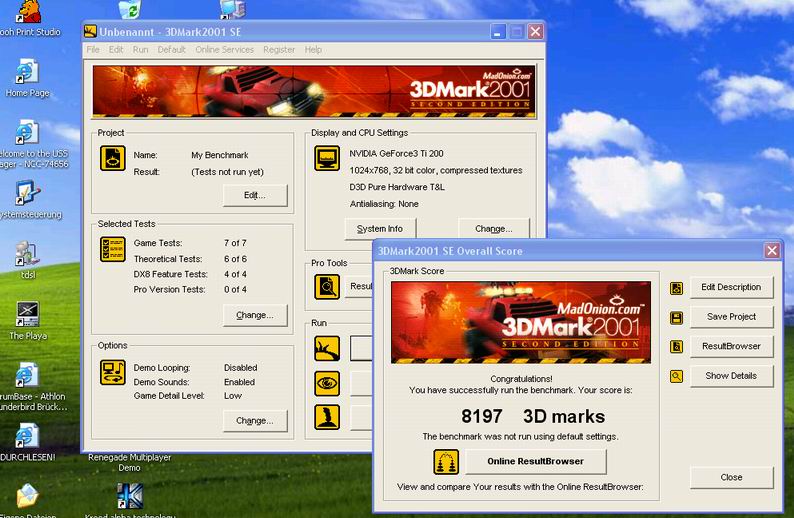Click the Selected Tests checklist icon
The height and width of the screenshot is (518, 794).
(112, 249)
